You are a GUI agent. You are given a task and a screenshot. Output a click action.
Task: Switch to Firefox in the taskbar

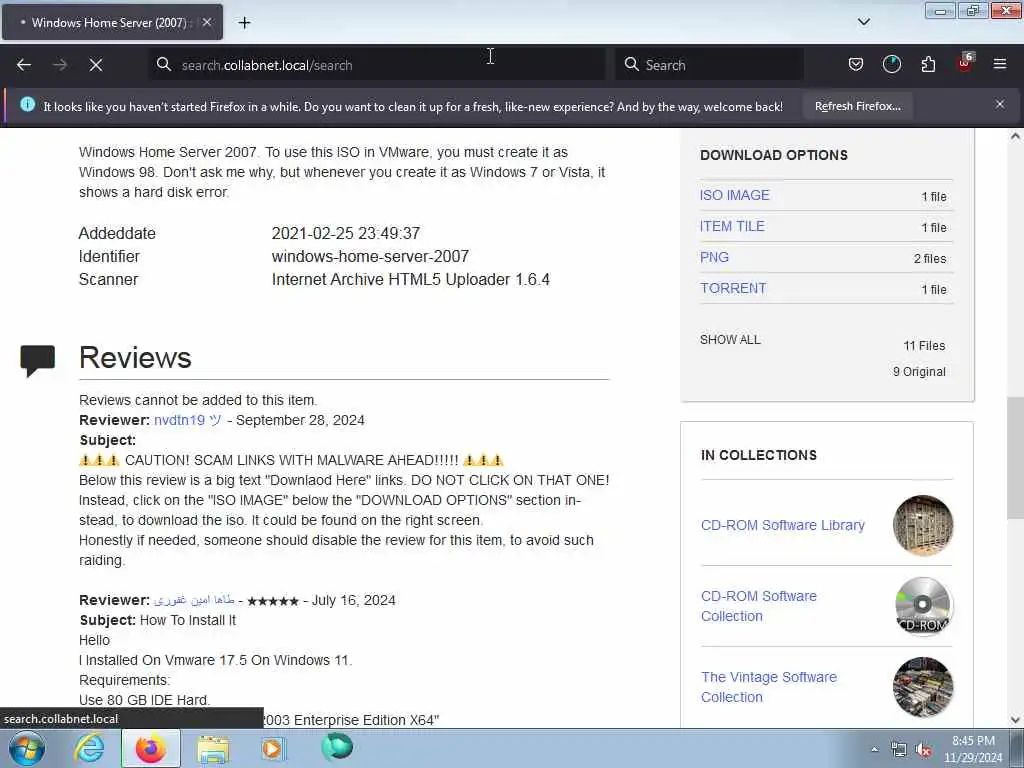(150, 748)
